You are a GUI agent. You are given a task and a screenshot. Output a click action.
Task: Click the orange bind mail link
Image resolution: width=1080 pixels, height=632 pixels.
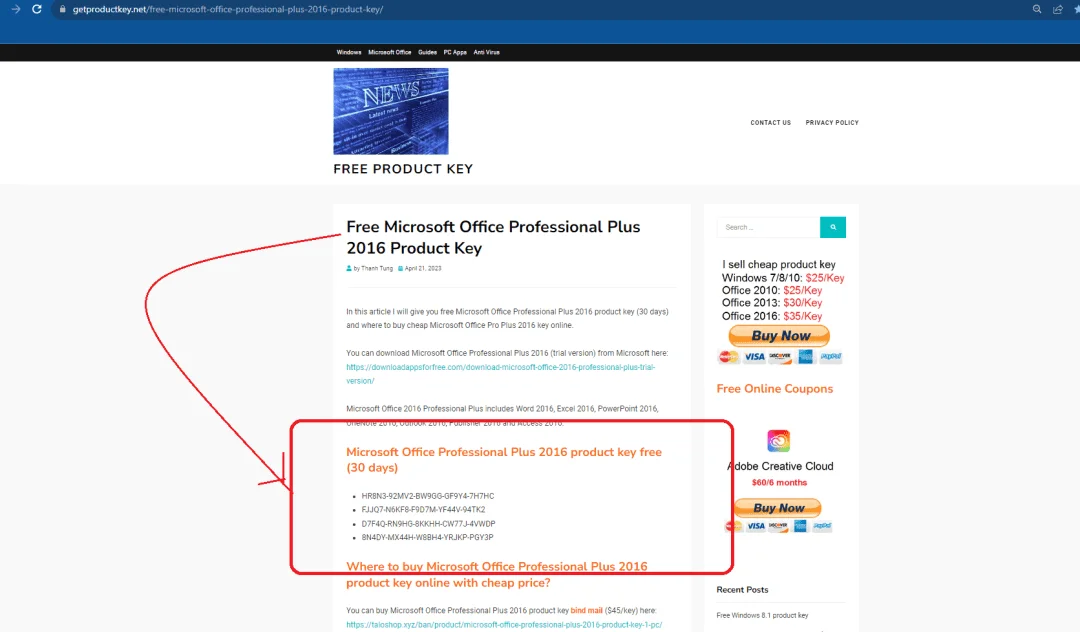click(x=586, y=611)
